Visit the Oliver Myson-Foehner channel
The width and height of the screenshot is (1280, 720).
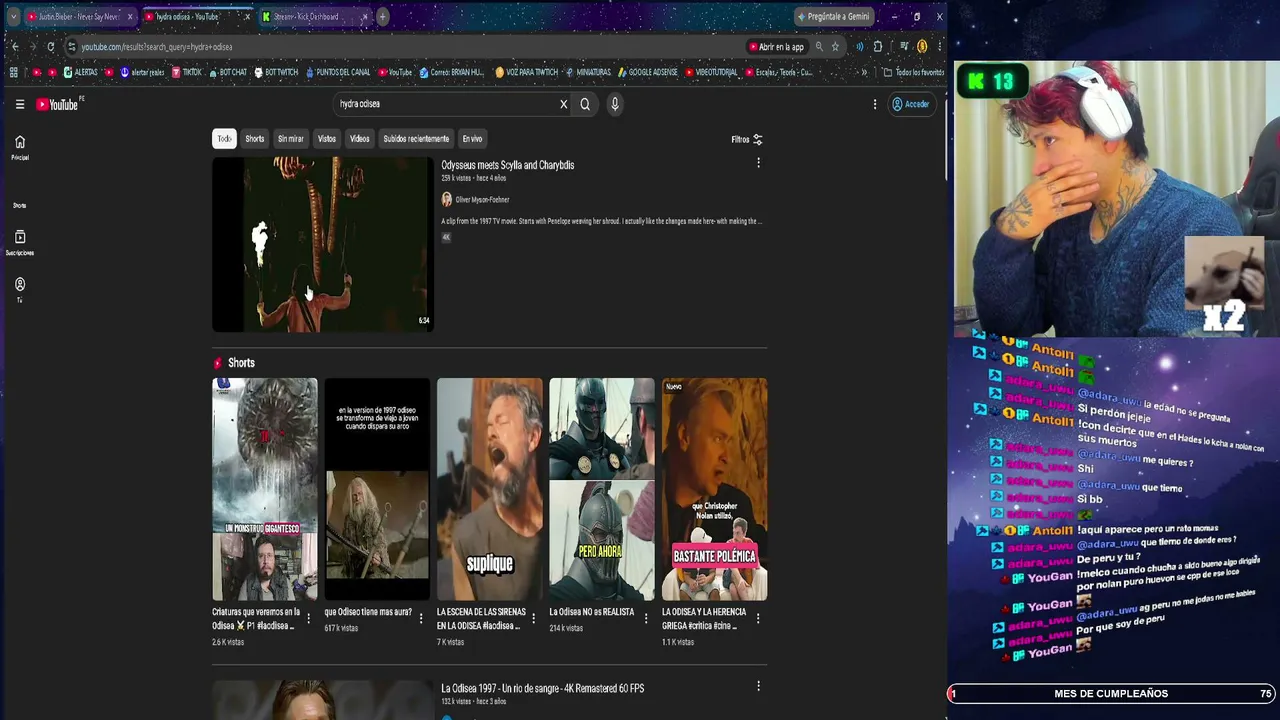482,200
